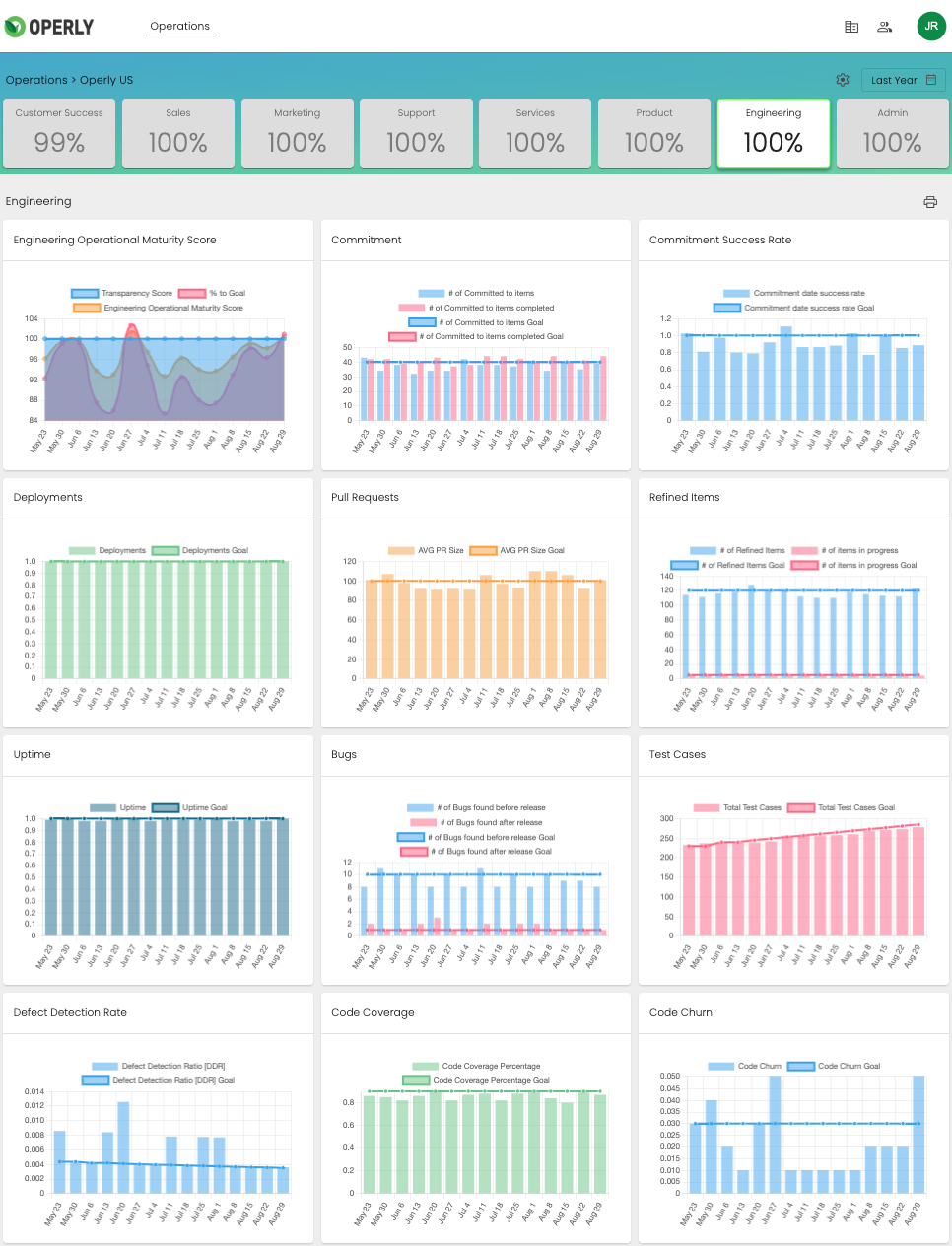Screen dimensions: 952x1246
Task: Print the Engineering dashboard
Action: point(930,202)
